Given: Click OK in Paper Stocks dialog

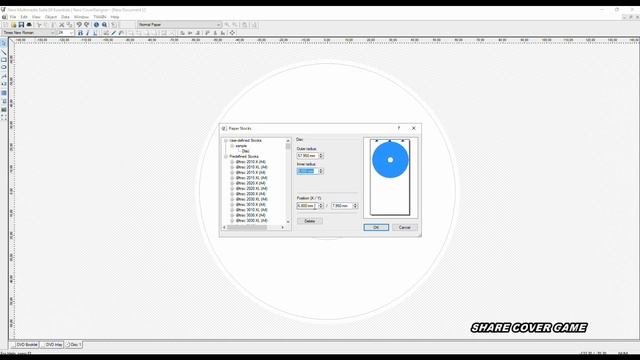Looking at the screenshot, I should (x=376, y=227).
